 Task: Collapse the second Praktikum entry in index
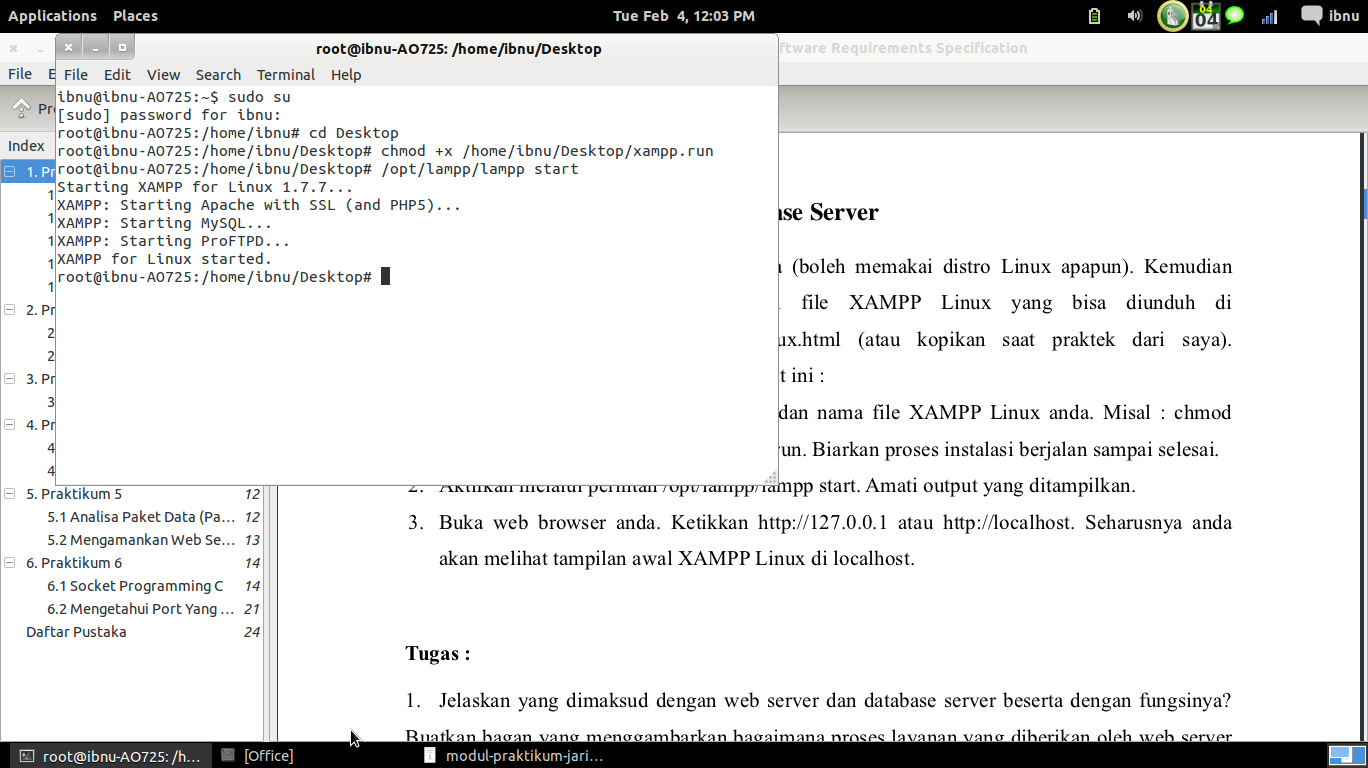[x=9, y=310]
